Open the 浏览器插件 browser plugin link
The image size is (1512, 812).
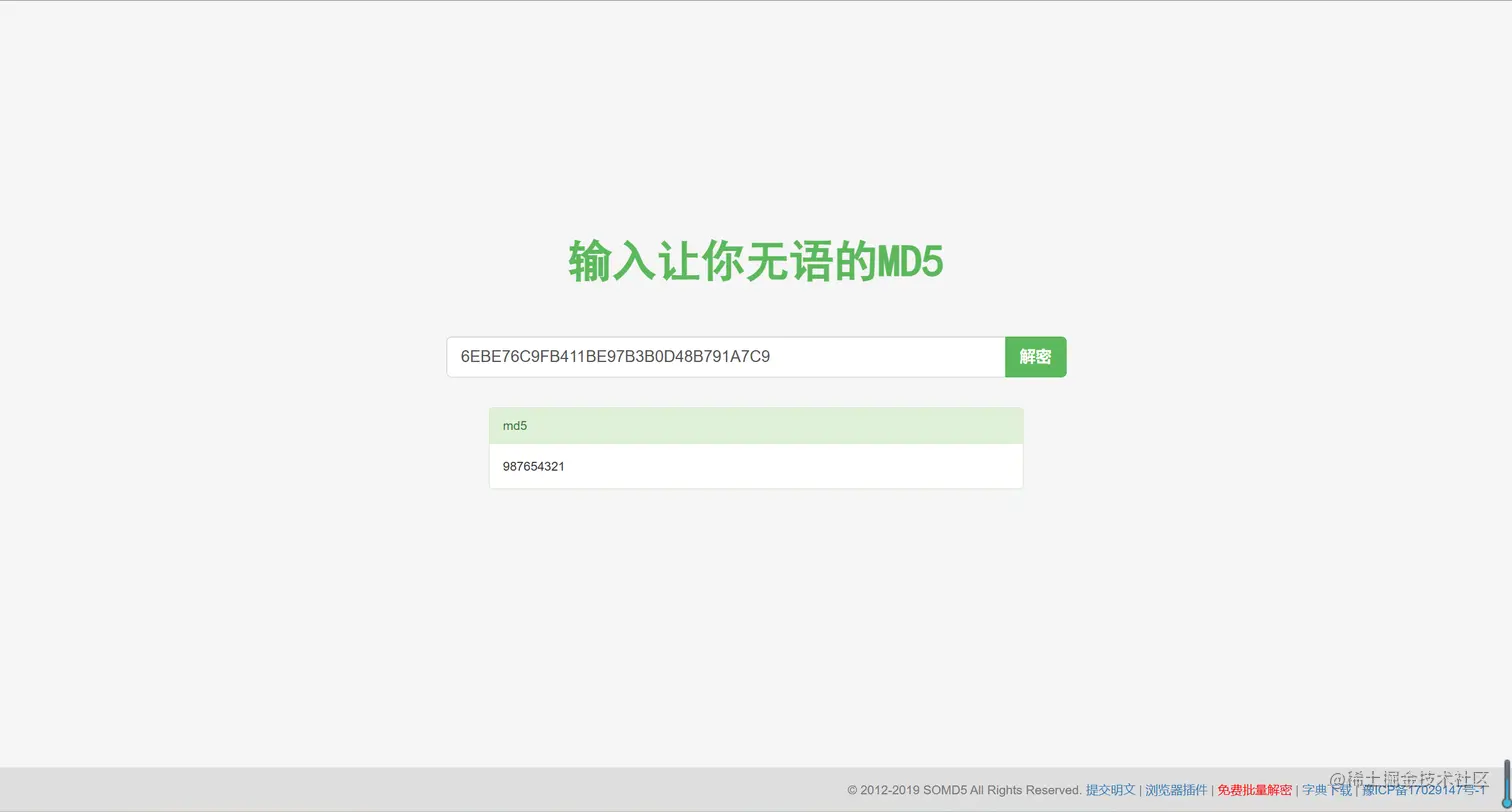1177,790
